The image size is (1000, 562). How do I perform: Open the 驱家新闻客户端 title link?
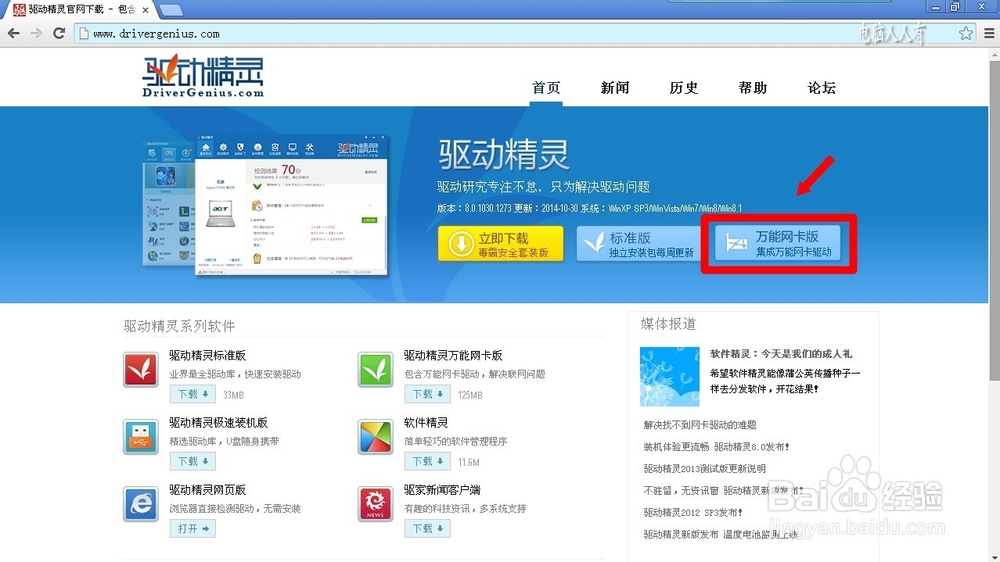coord(442,490)
